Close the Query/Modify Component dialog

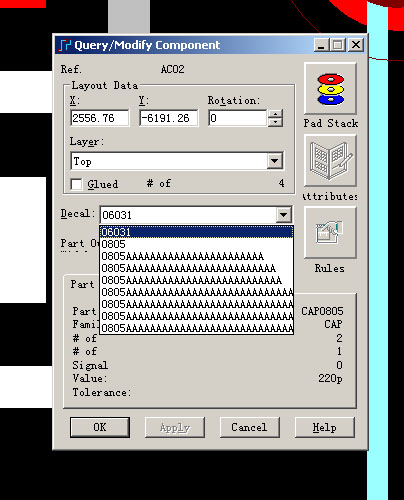pyautogui.click(x=356, y=45)
